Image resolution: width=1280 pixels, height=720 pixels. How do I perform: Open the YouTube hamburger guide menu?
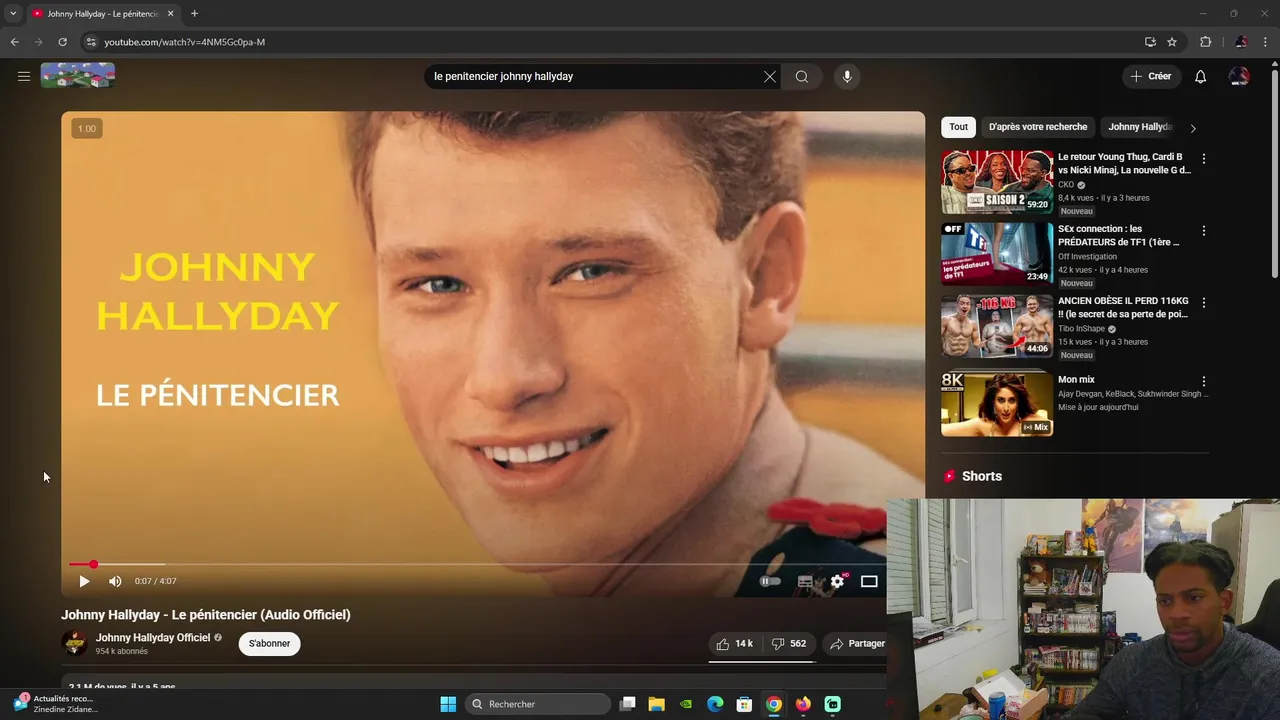click(24, 76)
